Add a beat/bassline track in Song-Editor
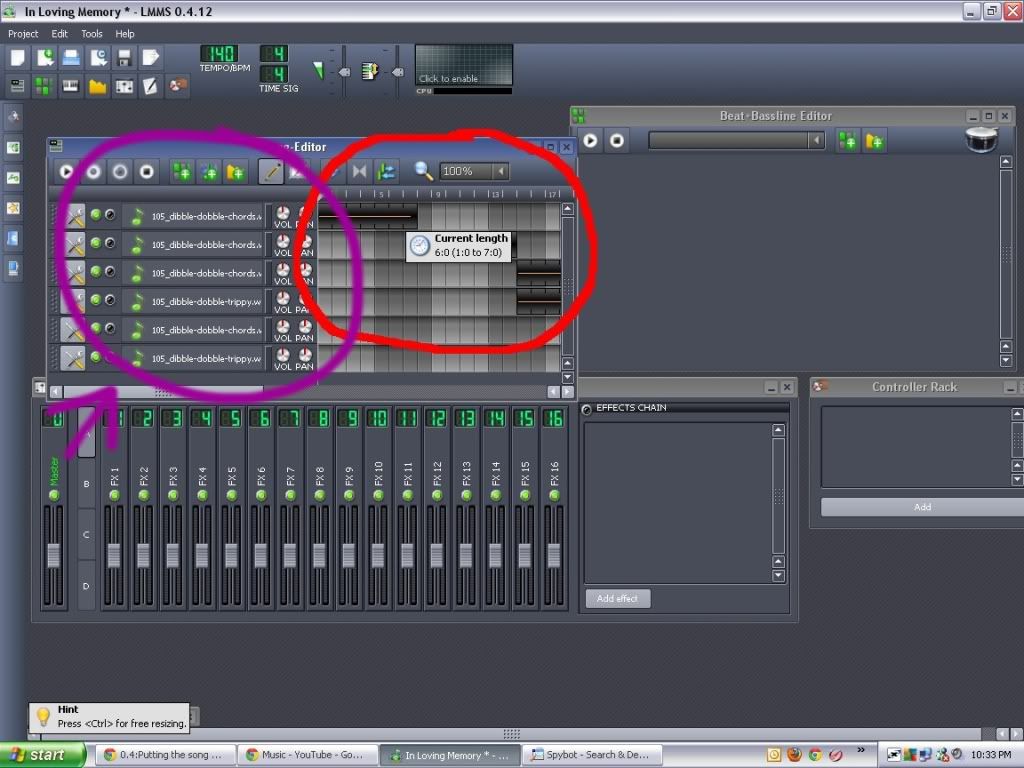The height and width of the screenshot is (768, 1024). pyautogui.click(x=181, y=172)
